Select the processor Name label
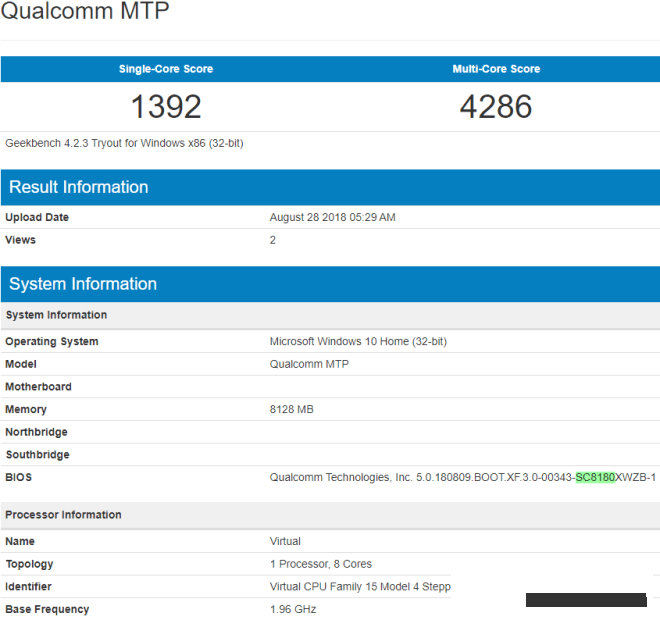 20,541
